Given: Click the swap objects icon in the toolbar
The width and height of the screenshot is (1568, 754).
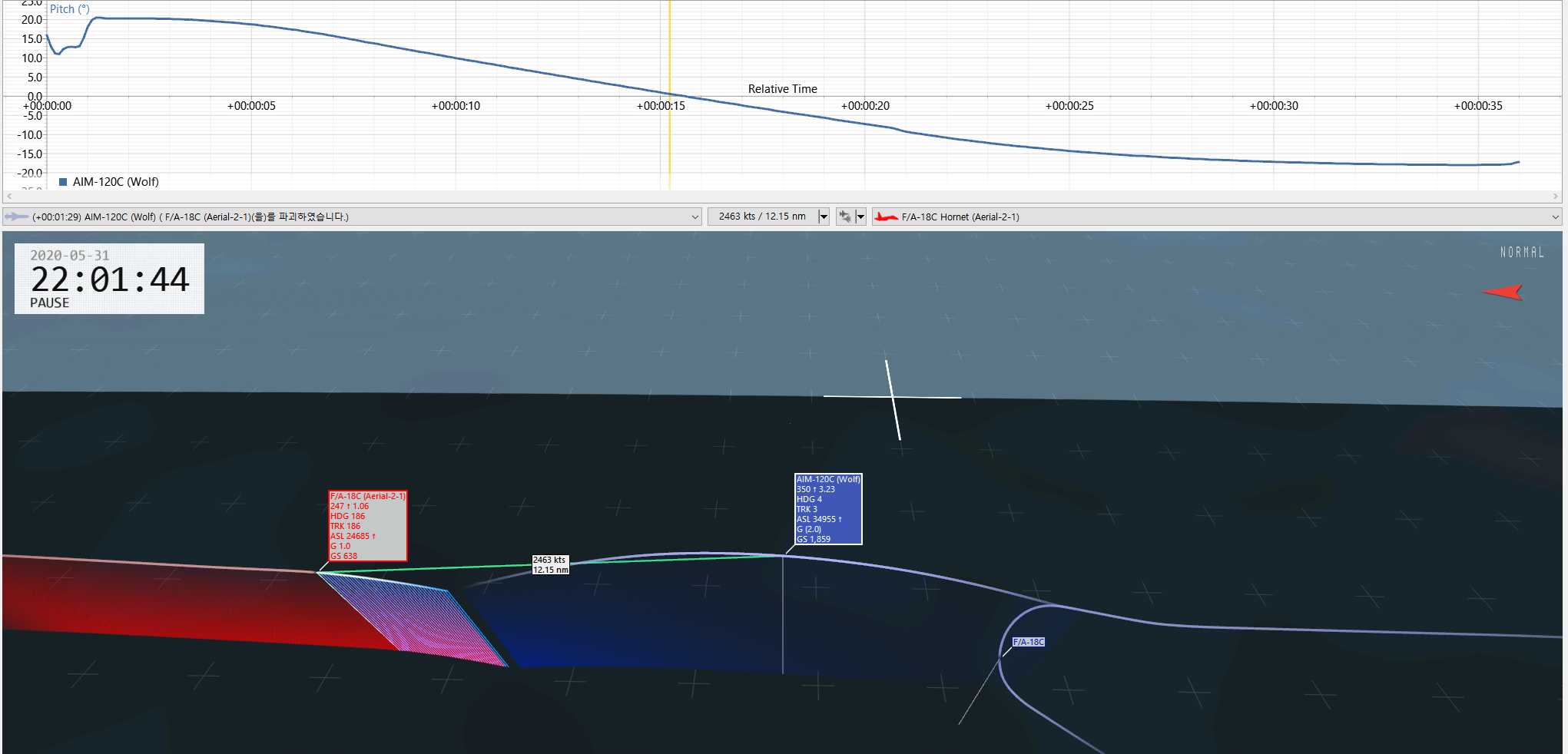Looking at the screenshot, I should (x=845, y=217).
